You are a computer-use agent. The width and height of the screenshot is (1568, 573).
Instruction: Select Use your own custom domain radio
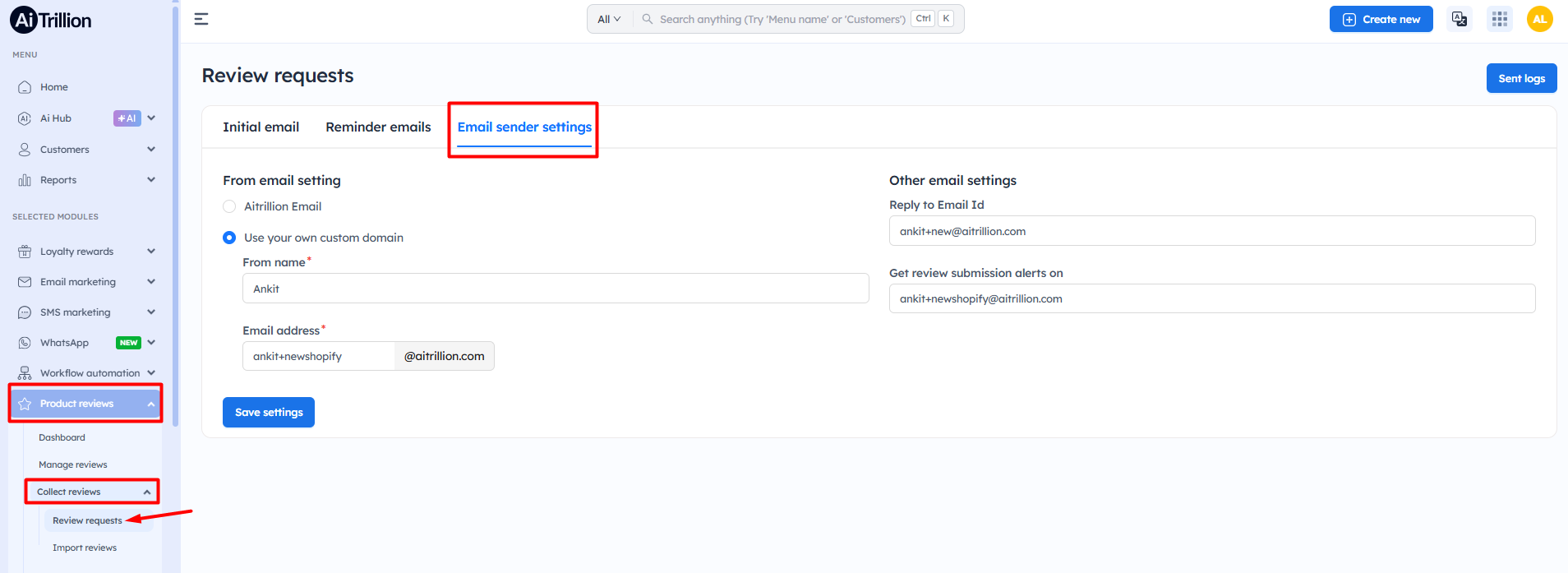coord(229,238)
